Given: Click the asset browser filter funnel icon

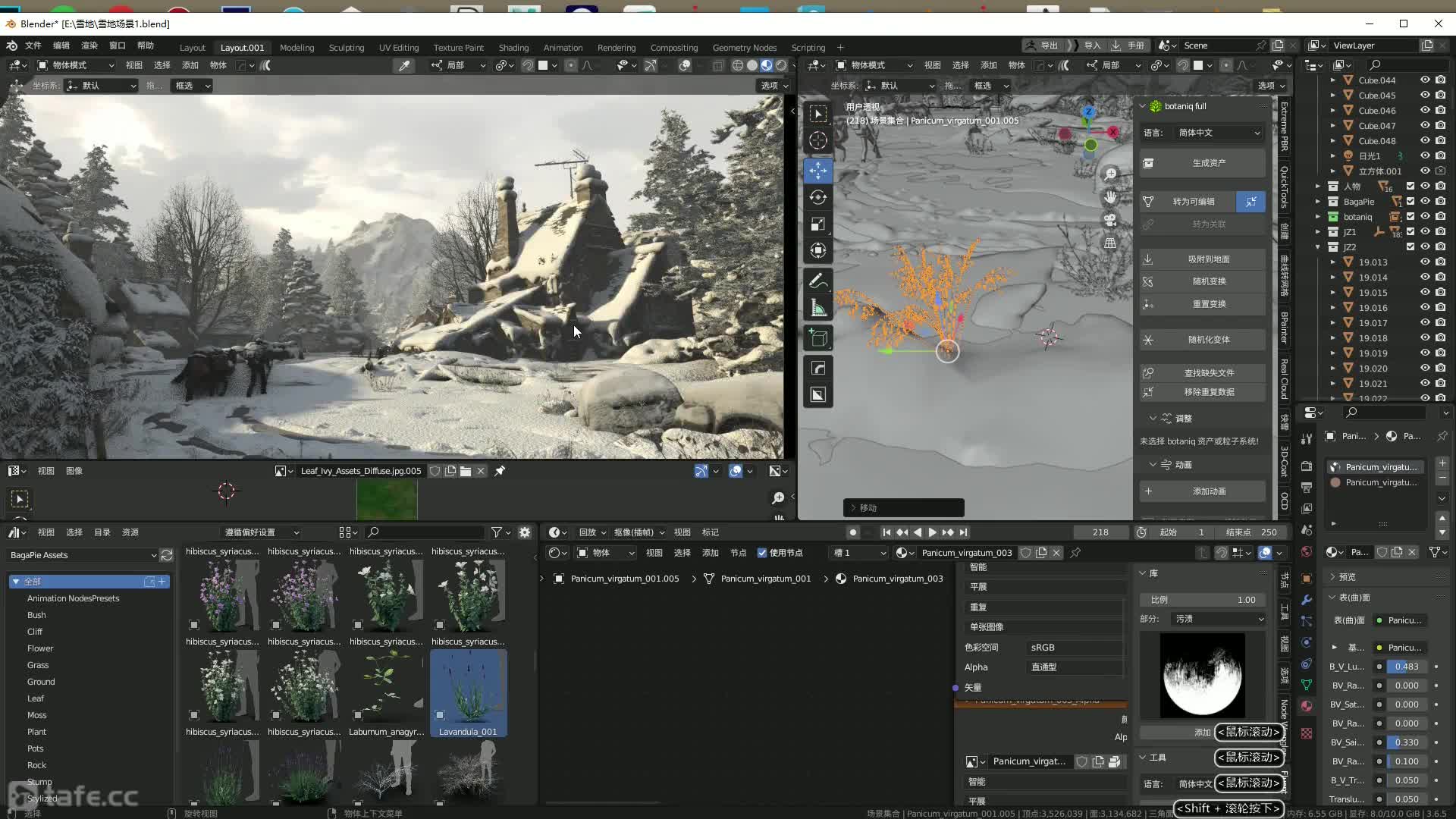Looking at the screenshot, I should click(x=496, y=532).
